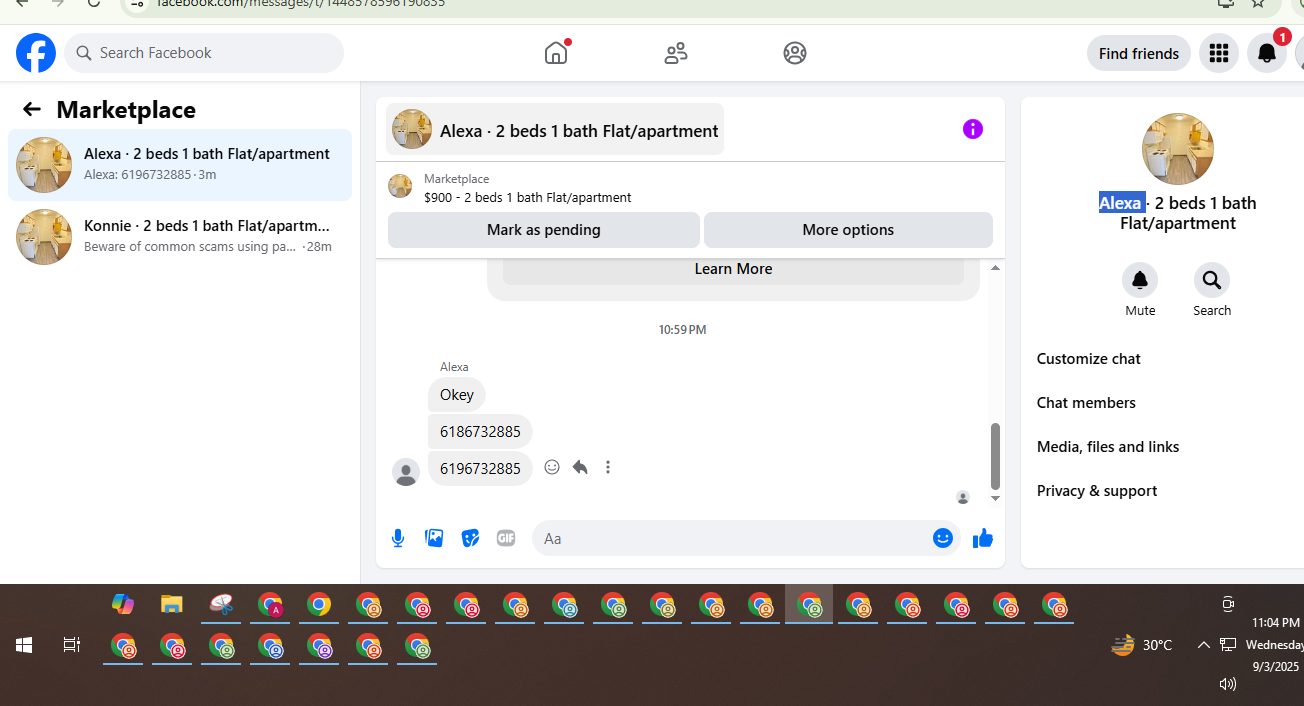This screenshot has width=1304, height=706.
Task: Click the chat scrollbar down arrow
Action: [x=995, y=498]
